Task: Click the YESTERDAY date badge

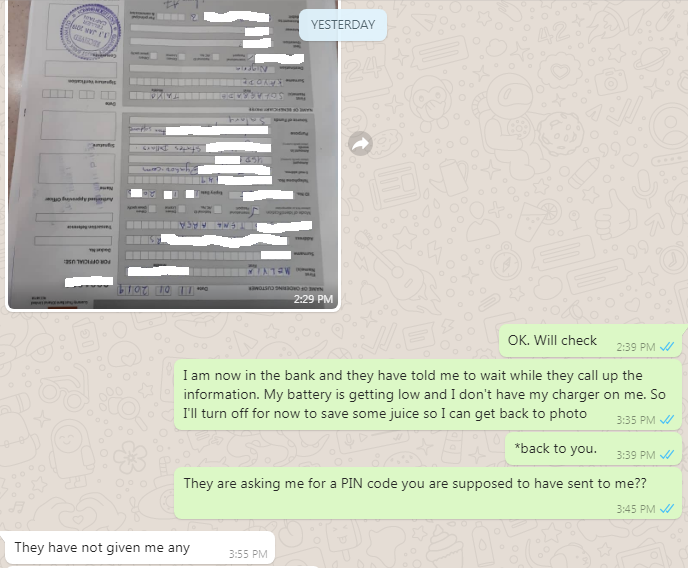Action: tap(343, 25)
